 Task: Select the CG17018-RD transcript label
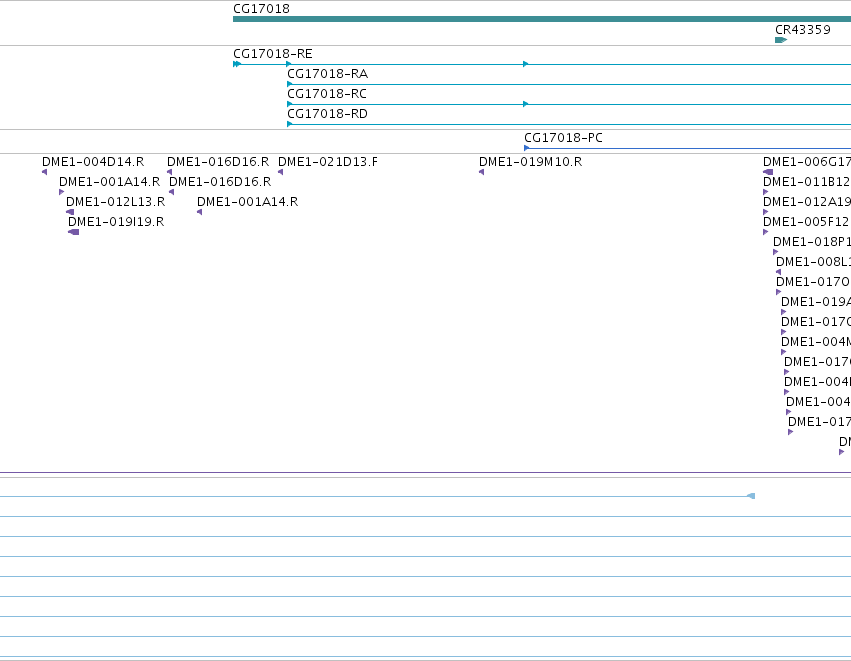point(327,114)
